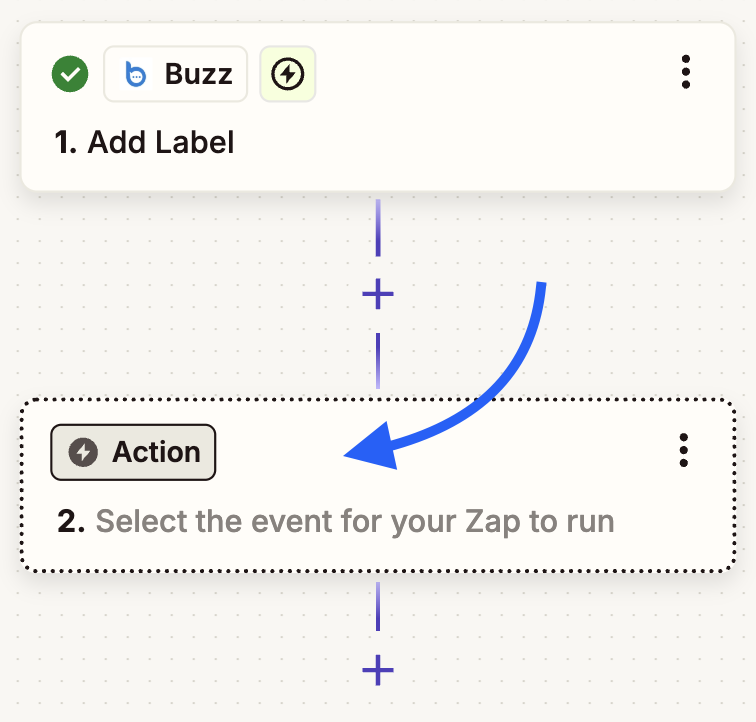Image resolution: width=756 pixels, height=722 pixels.
Task: Click the lightning icon inside the Action badge
Action: click(85, 452)
